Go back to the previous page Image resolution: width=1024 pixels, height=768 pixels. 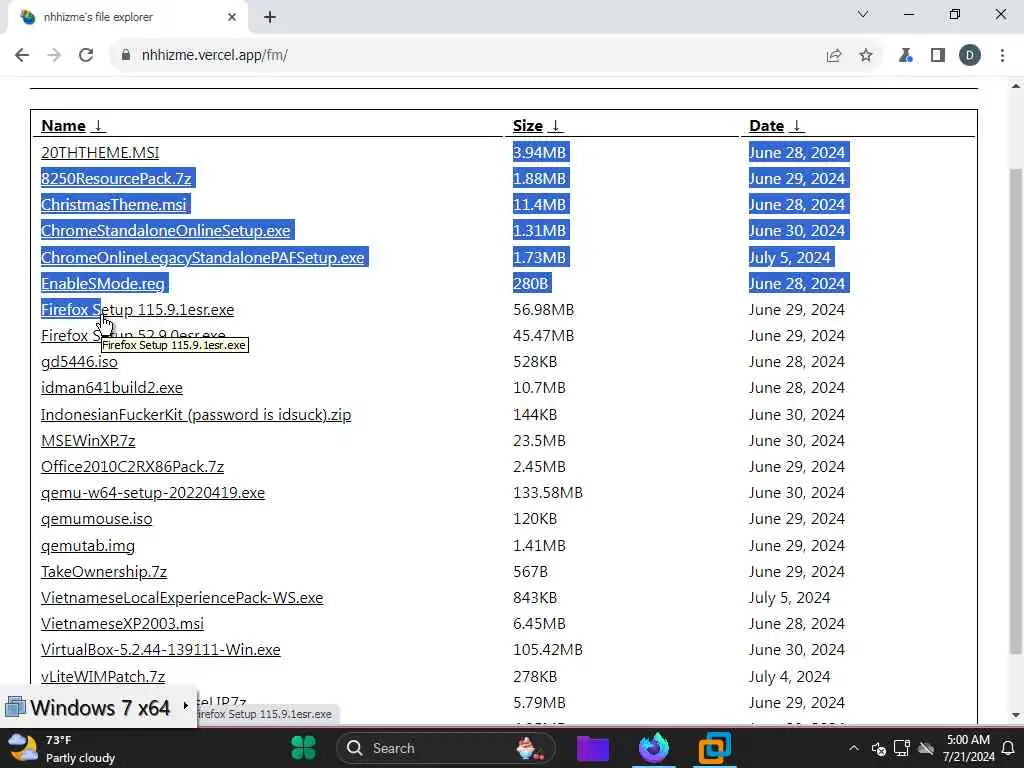22,55
